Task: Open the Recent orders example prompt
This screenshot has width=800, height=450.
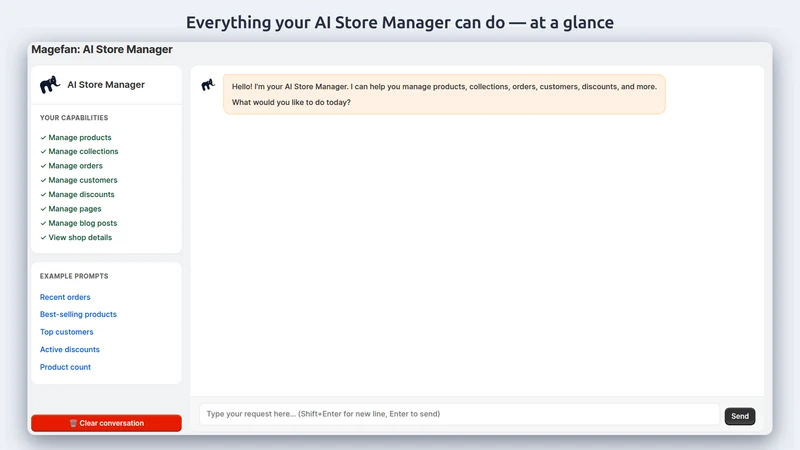Action: [x=65, y=297]
